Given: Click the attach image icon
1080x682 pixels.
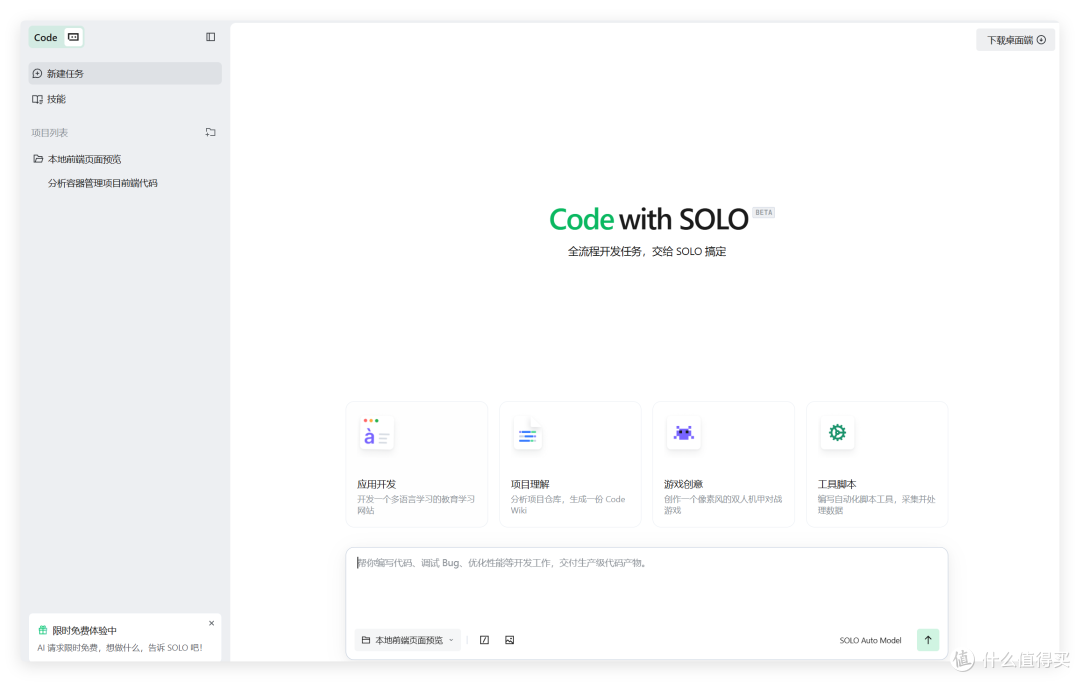Looking at the screenshot, I should click(x=510, y=640).
